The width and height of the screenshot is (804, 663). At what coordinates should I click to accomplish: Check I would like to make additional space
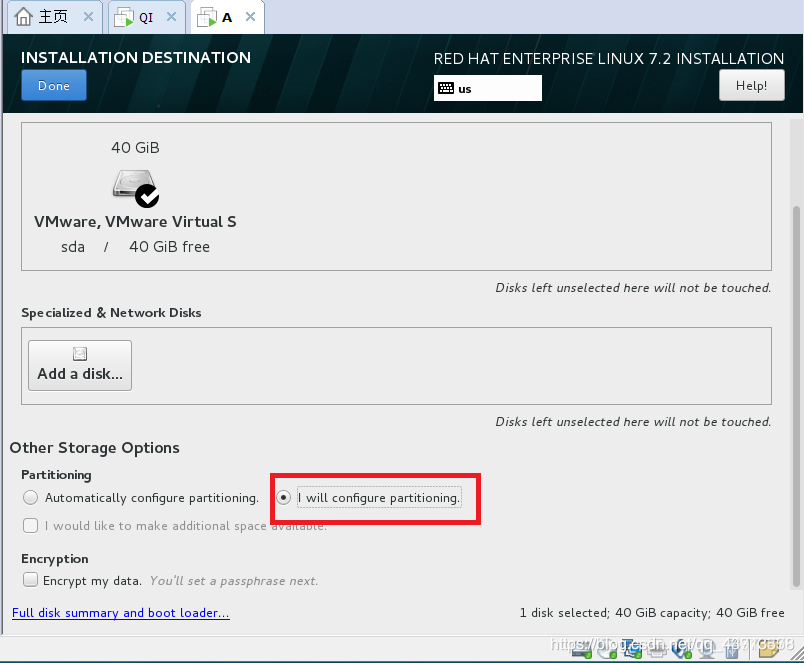pyautogui.click(x=30, y=526)
